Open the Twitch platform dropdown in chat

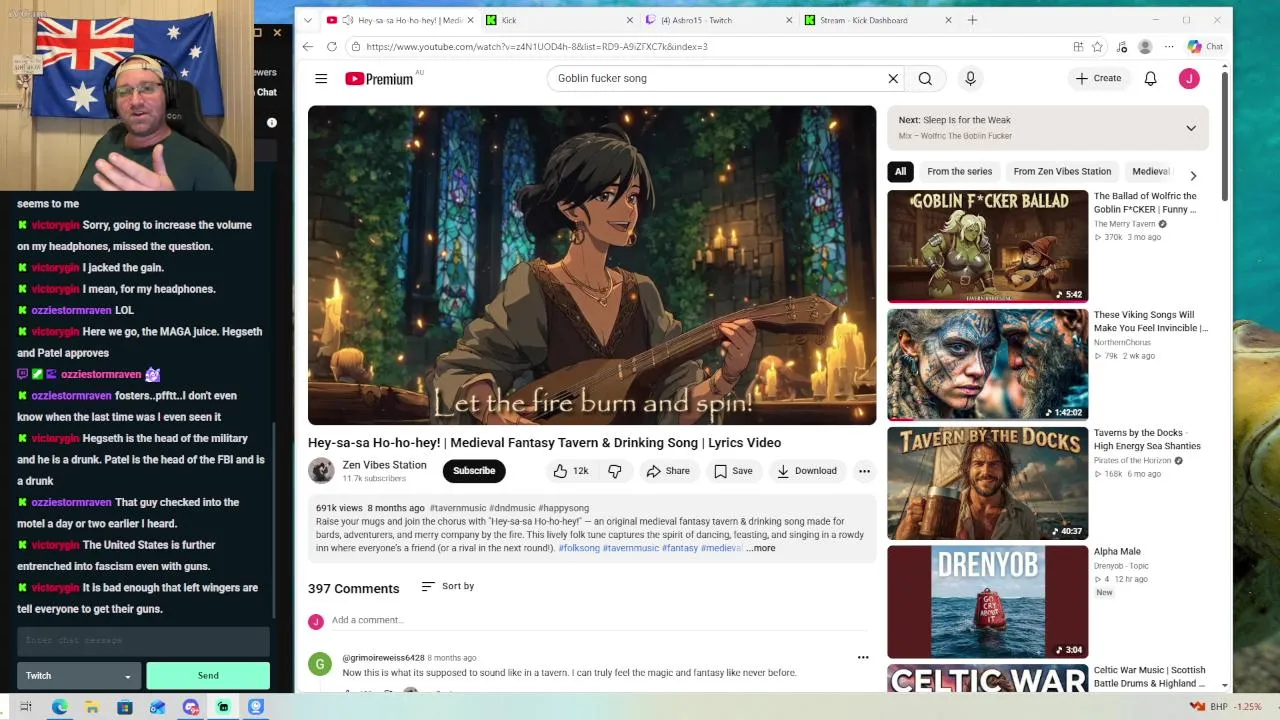79,676
